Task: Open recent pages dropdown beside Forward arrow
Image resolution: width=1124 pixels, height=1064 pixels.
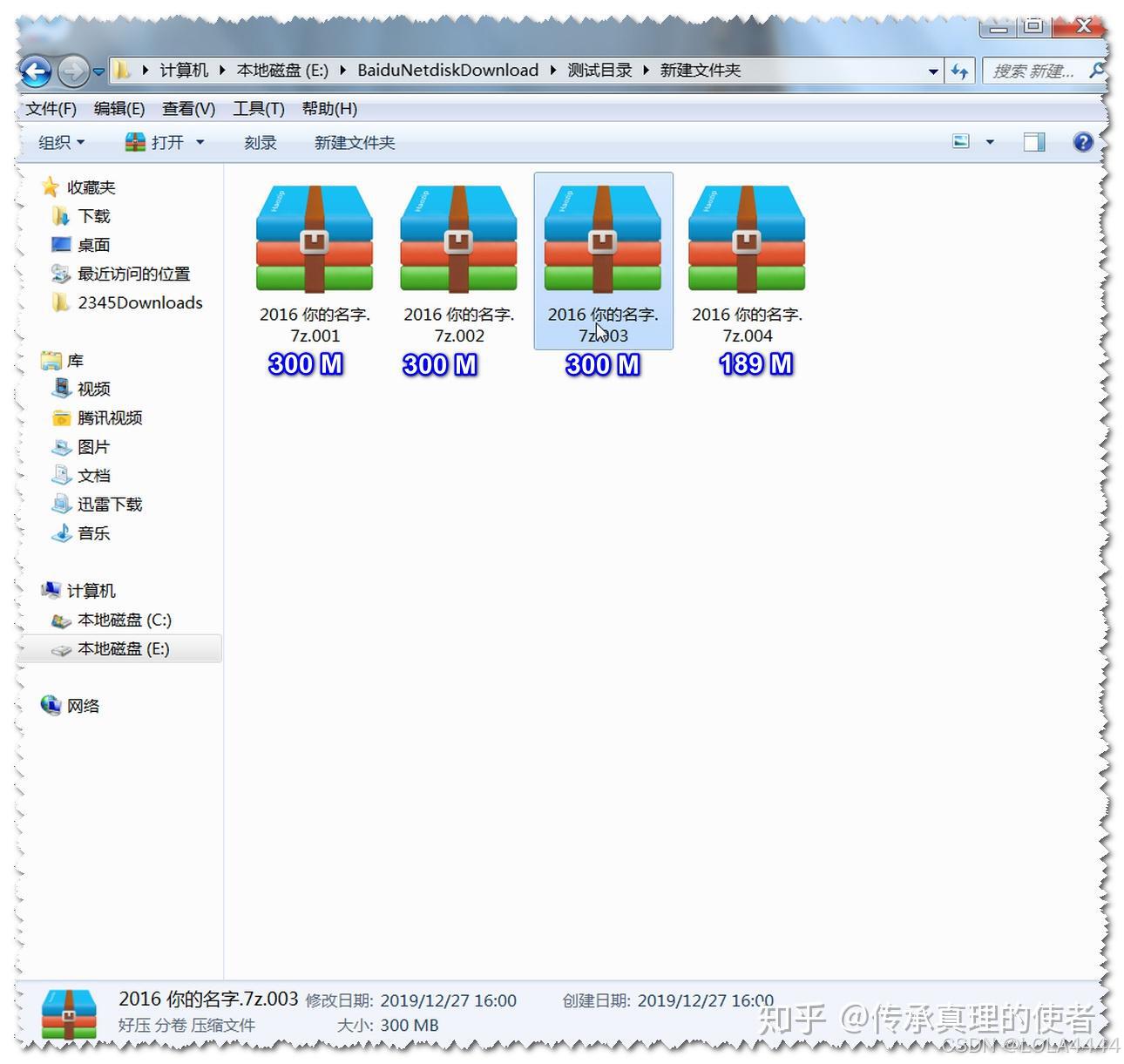Action: click(x=98, y=71)
